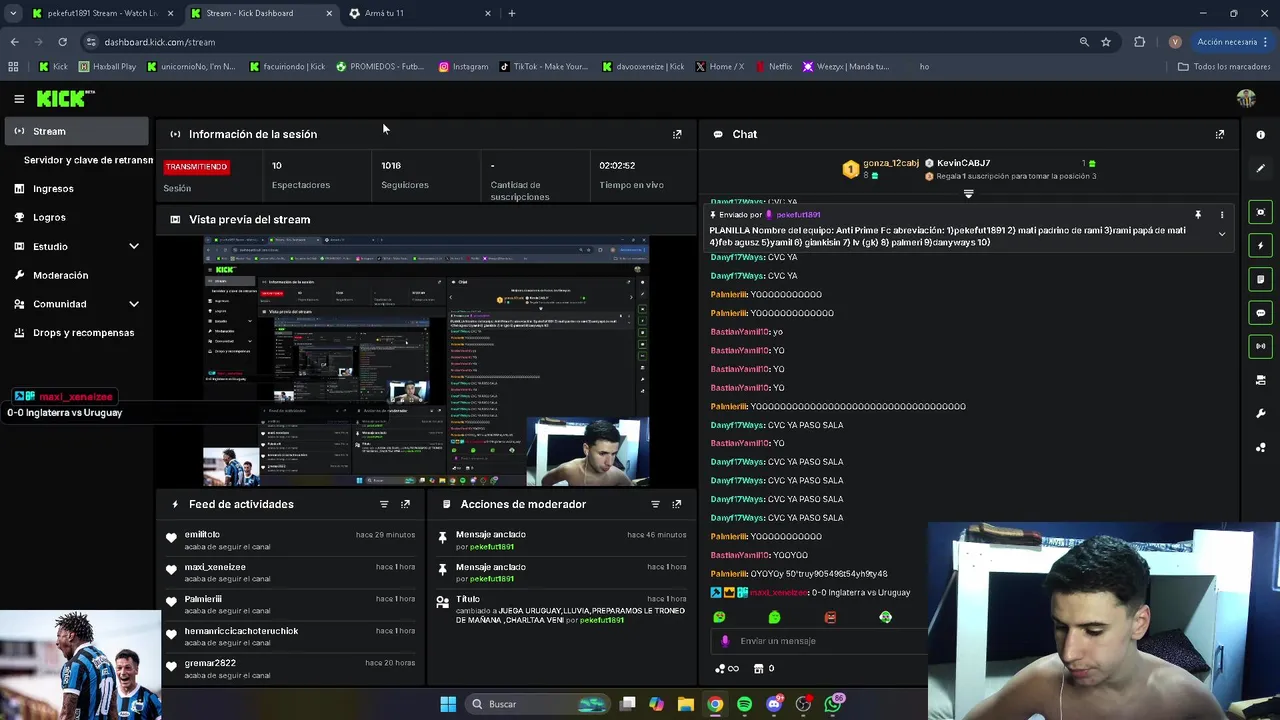The image size is (1280, 720).
Task: Click the angry red emote in chat
Action: 830,617
